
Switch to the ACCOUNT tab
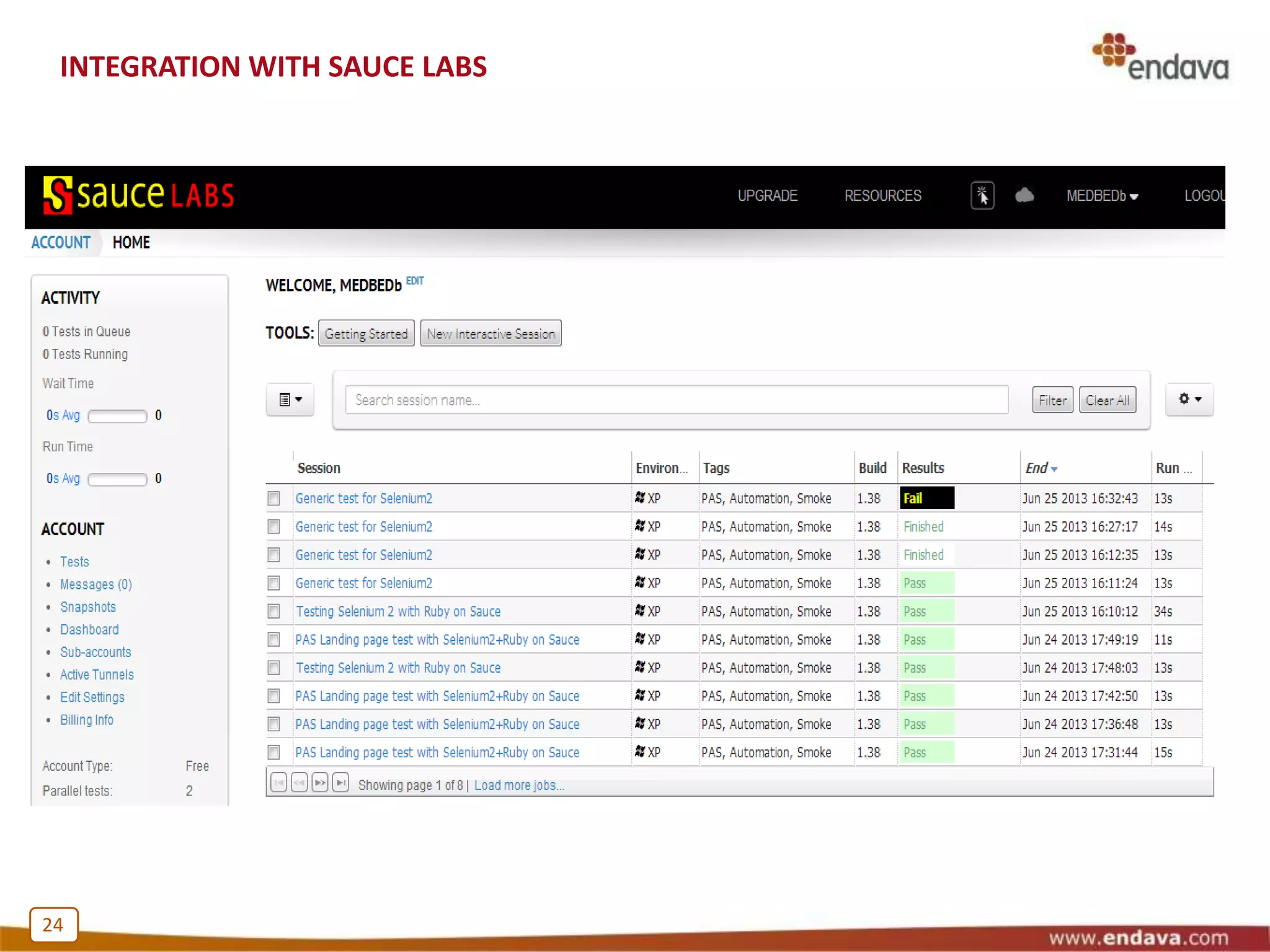click(x=61, y=242)
